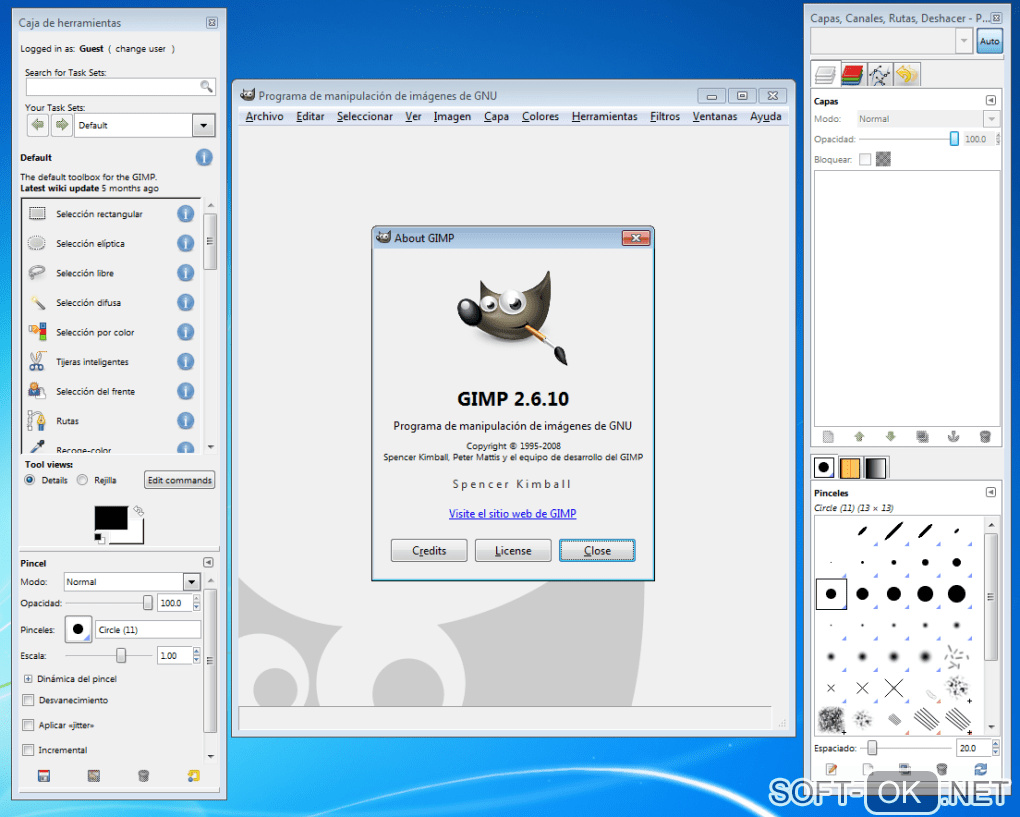
Task: Enable the Incremental checkbox
Action: coord(28,750)
